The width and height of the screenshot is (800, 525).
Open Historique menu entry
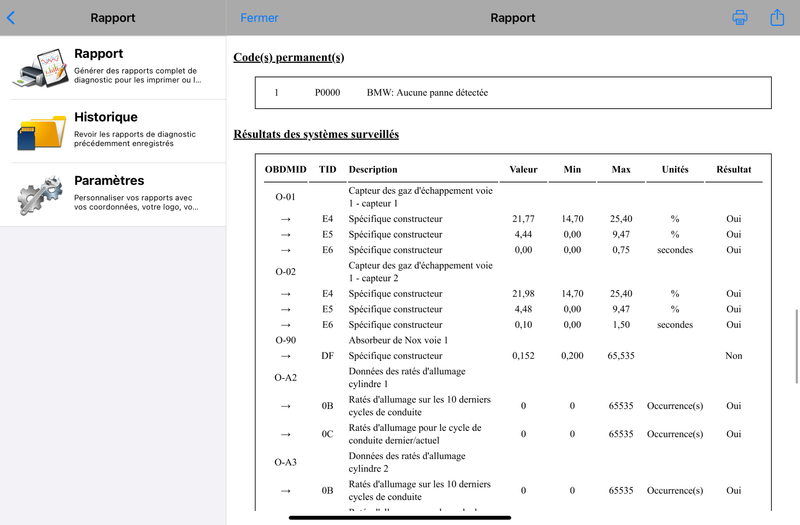[x=113, y=131]
